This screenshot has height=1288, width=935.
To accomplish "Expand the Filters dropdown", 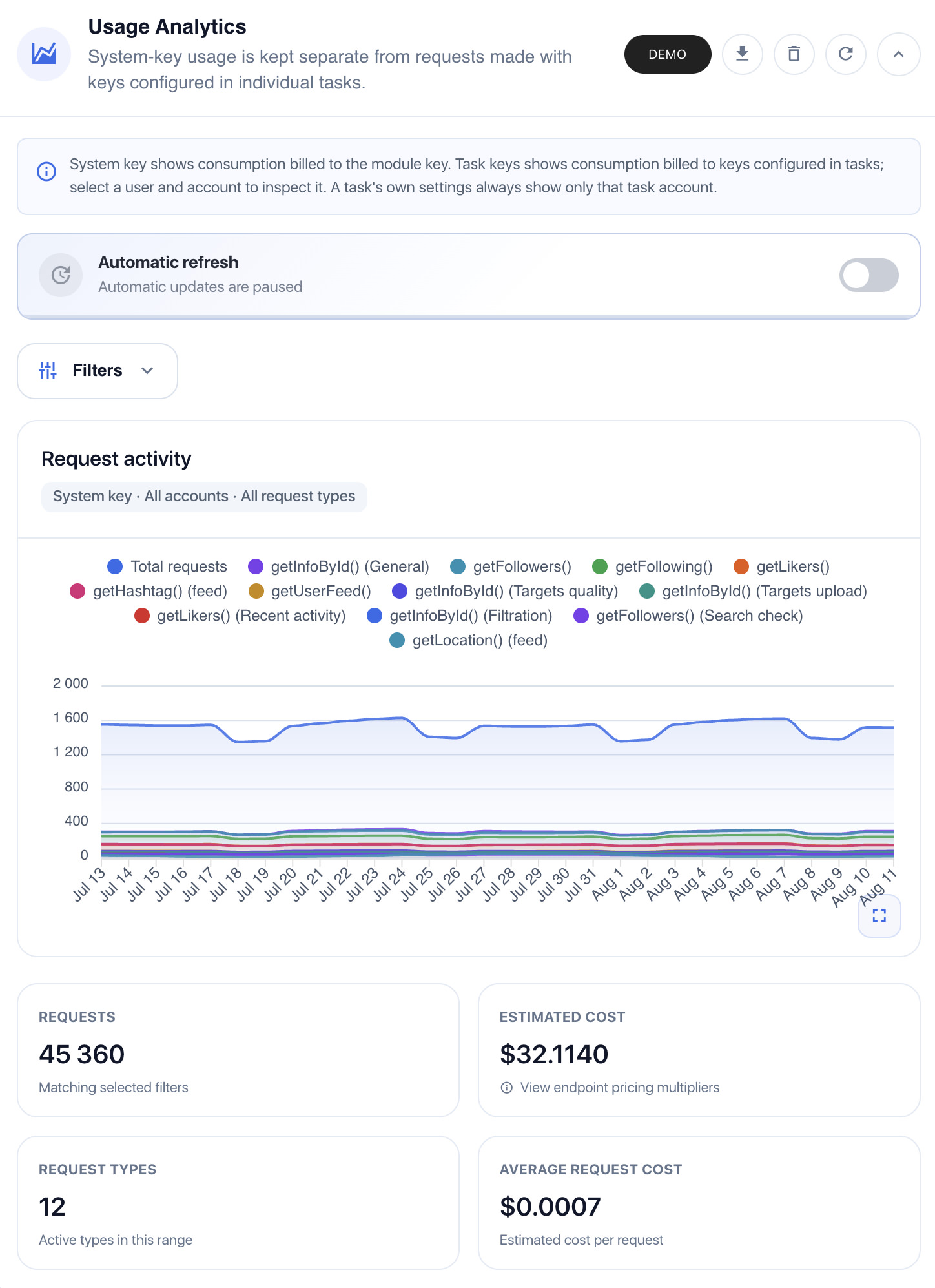I will click(x=98, y=371).
